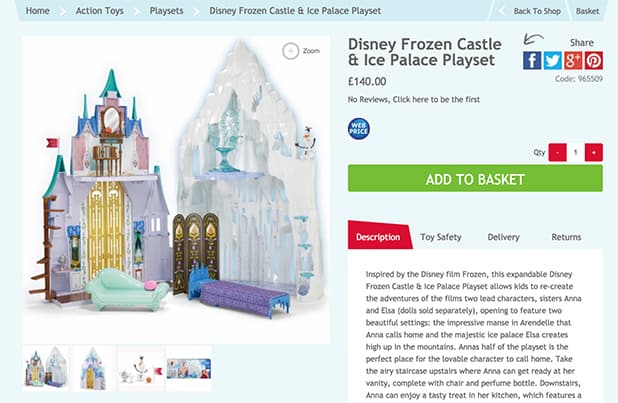Click the back arrow beside Back To Shop
The width and height of the screenshot is (618, 403).
coord(502,11)
